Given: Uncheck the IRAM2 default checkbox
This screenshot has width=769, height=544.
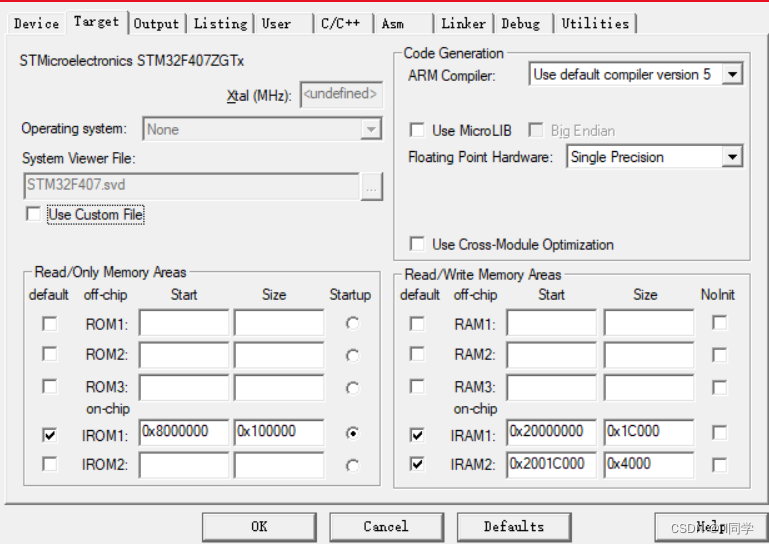Looking at the screenshot, I should pos(417,464).
